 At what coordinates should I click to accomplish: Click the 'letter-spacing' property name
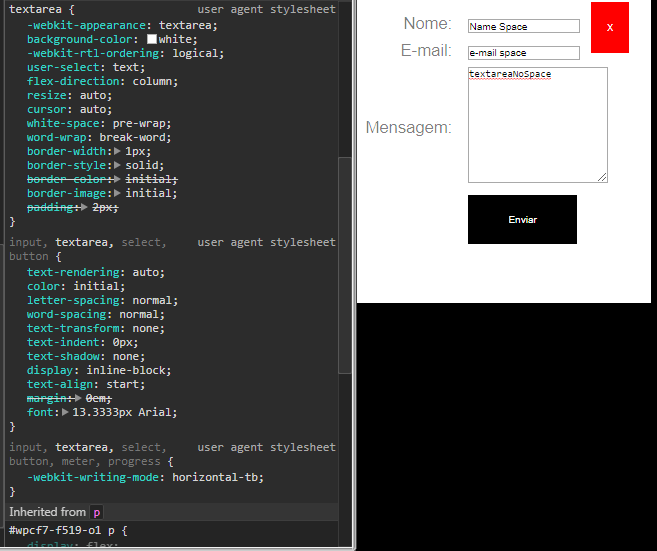click(73, 300)
